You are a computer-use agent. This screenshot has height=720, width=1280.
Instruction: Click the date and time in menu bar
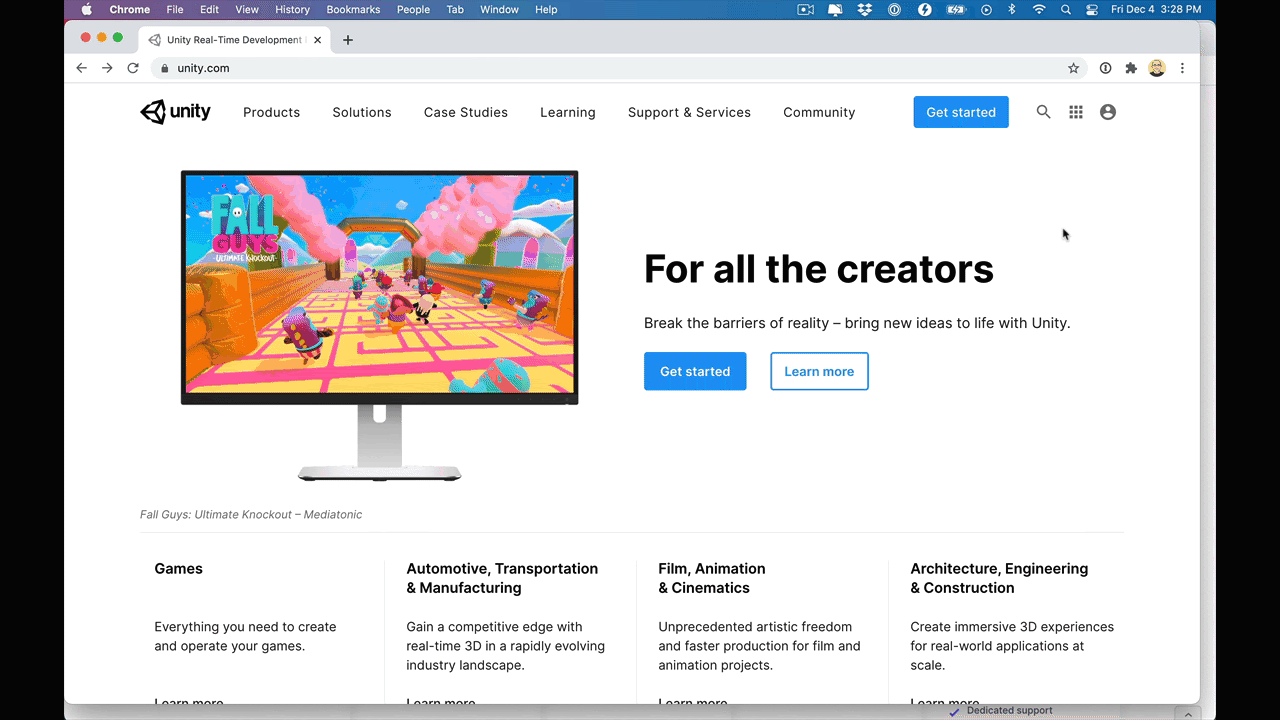1156,9
